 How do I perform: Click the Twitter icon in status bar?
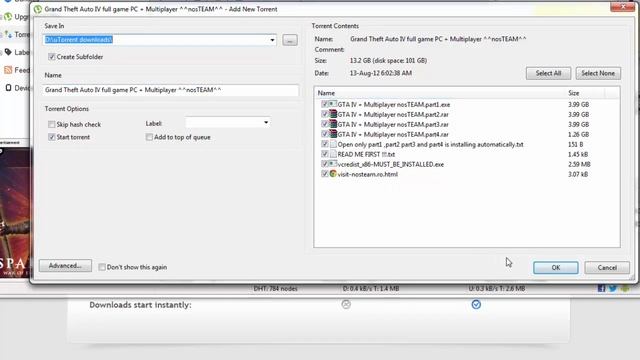point(613,288)
